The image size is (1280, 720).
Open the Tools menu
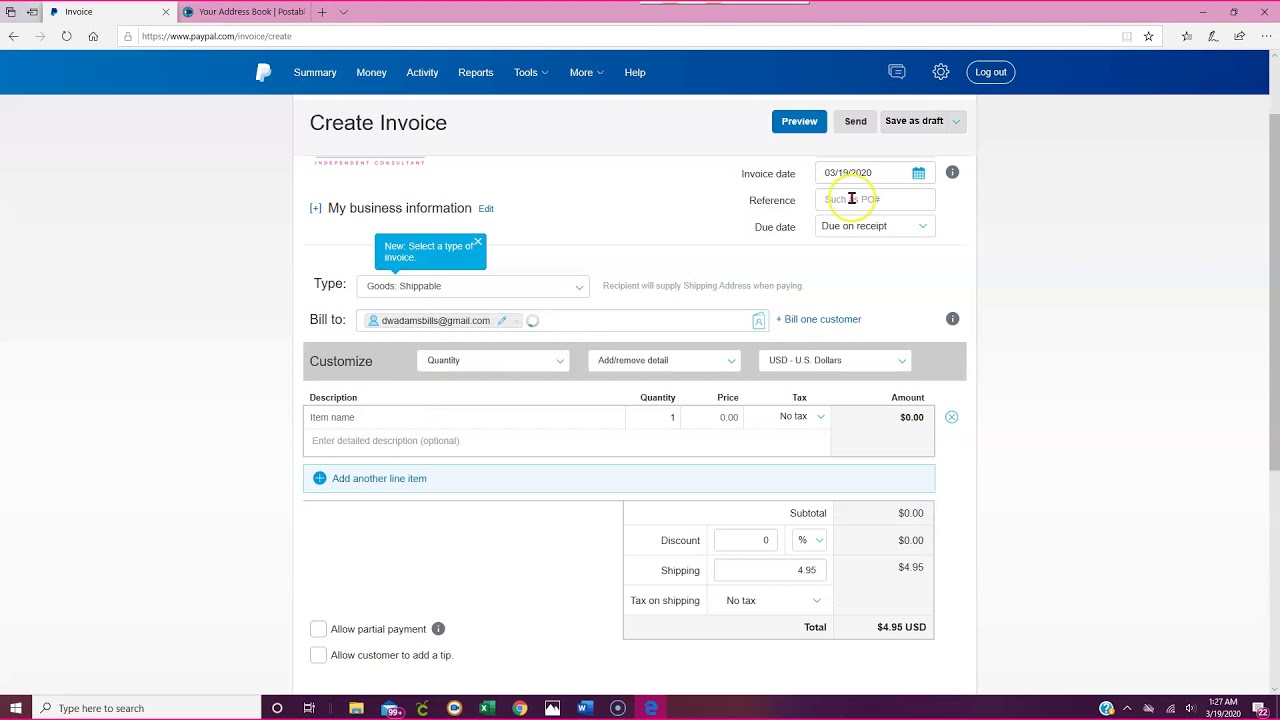click(531, 72)
